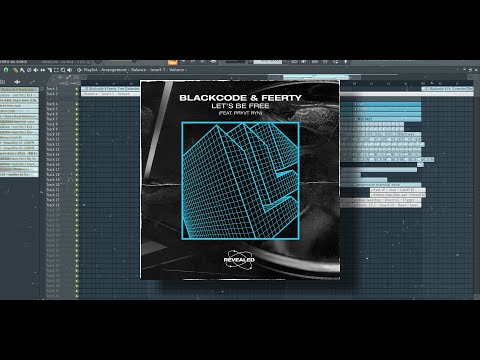The image size is (480, 360).
Task: Select the Track 18 header label
Action: pos(53,174)
